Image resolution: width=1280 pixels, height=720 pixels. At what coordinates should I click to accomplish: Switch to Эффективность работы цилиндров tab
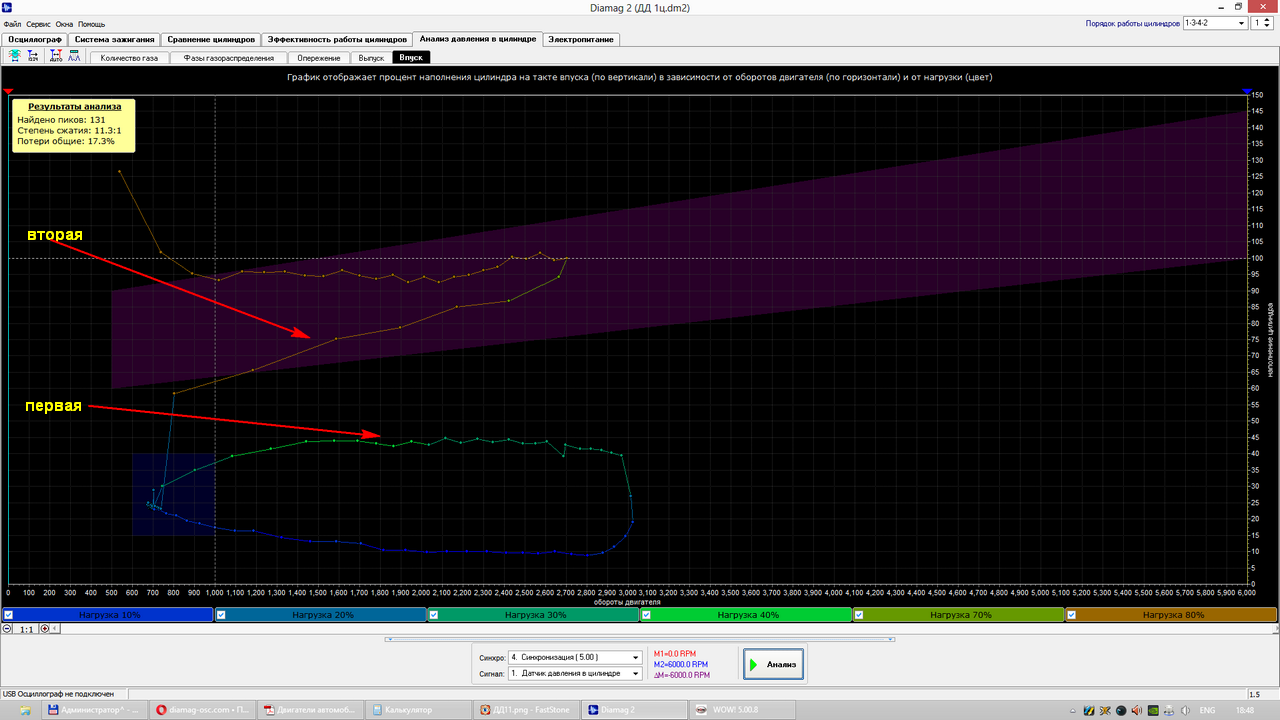coord(337,39)
